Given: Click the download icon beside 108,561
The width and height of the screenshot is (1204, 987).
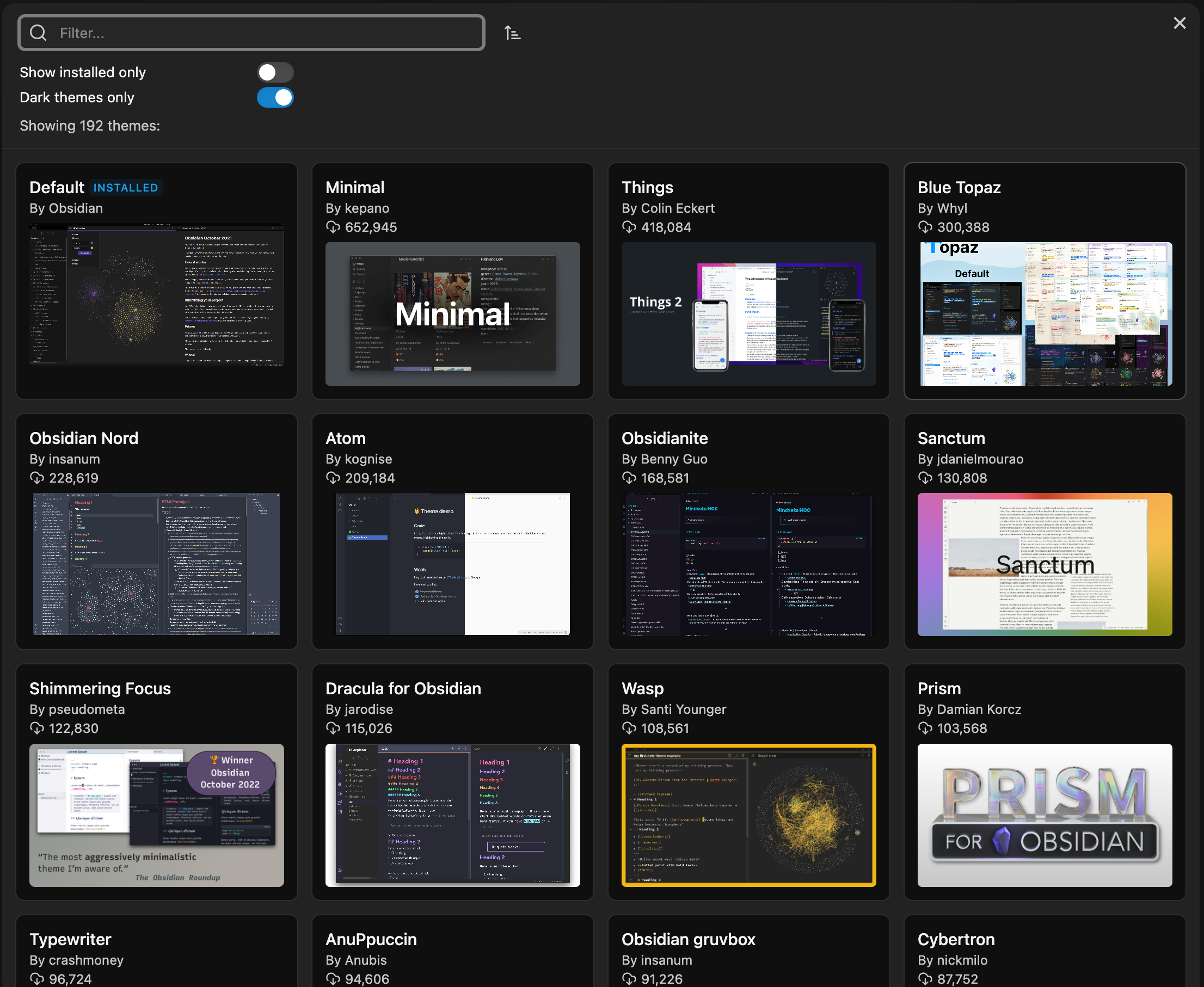Looking at the screenshot, I should [x=629, y=729].
